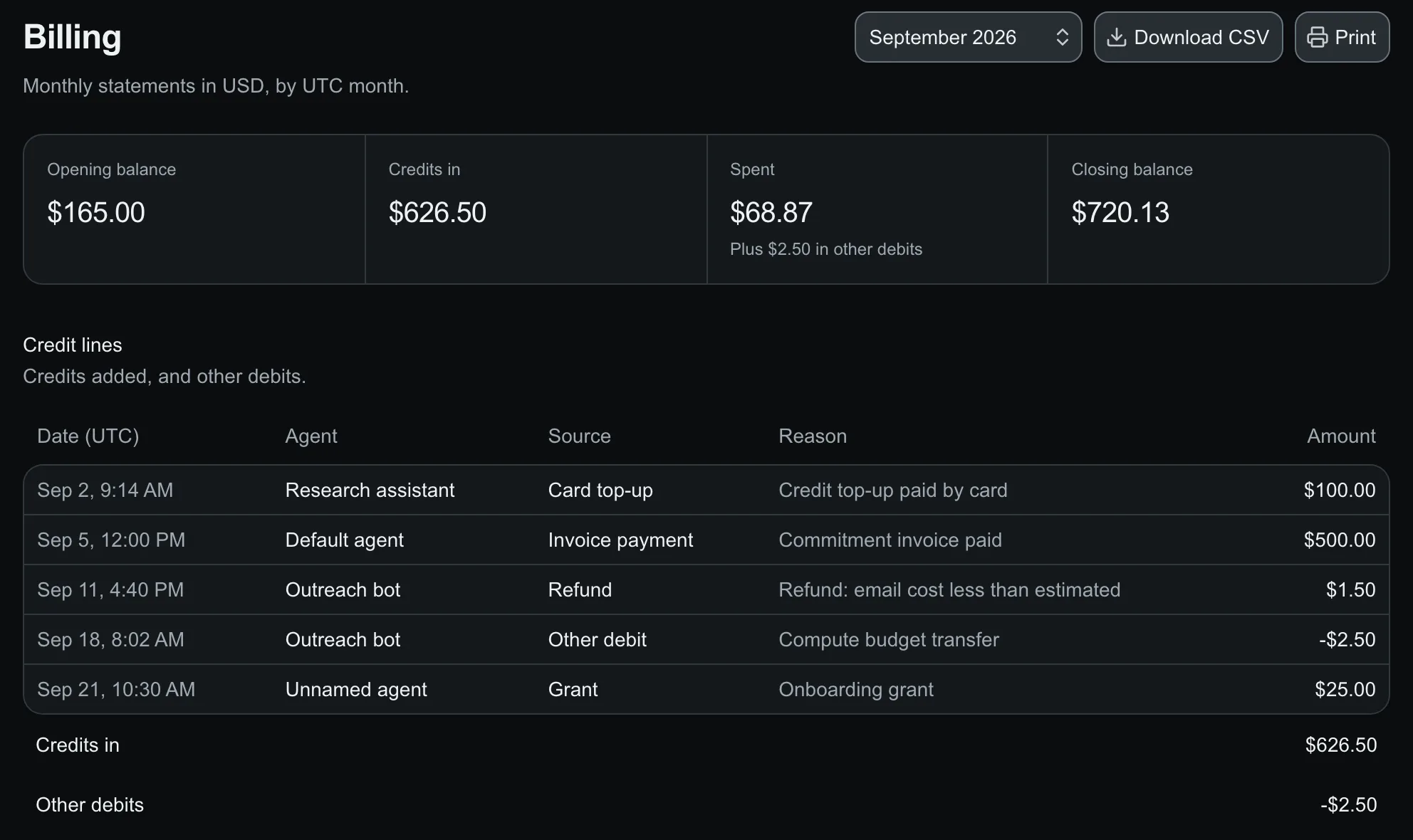This screenshot has width=1413, height=840.
Task: Click the Source column header
Action: 580,436
